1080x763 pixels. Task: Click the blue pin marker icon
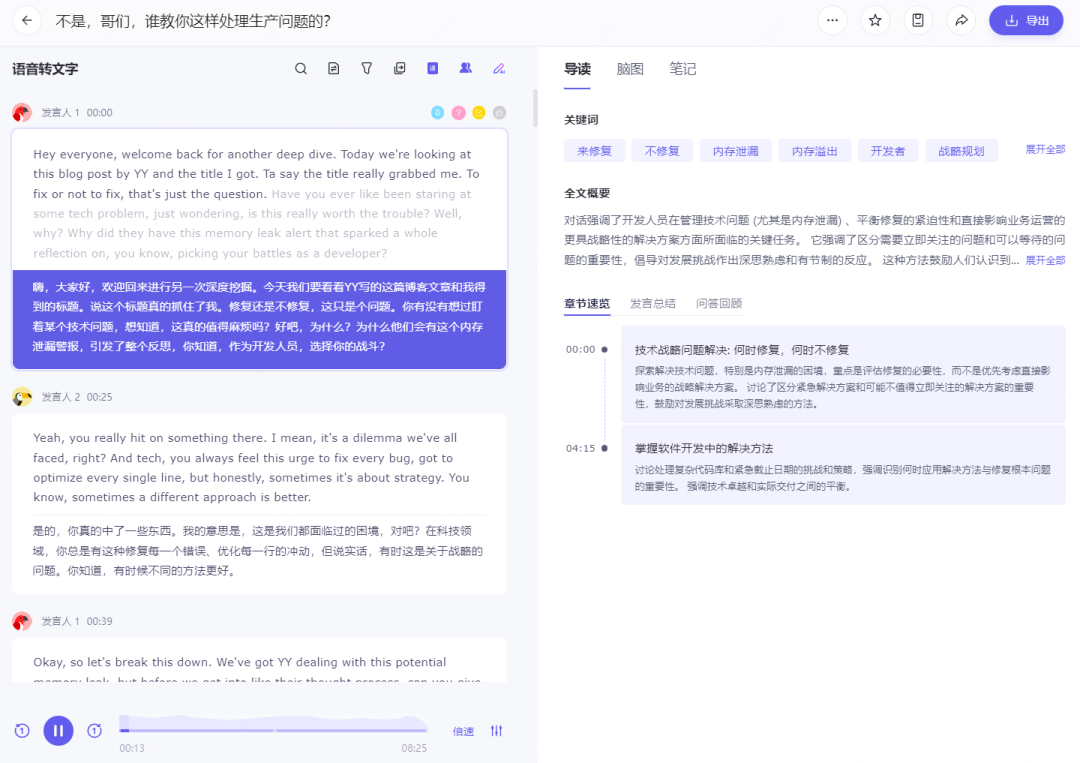click(x=437, y=112)
